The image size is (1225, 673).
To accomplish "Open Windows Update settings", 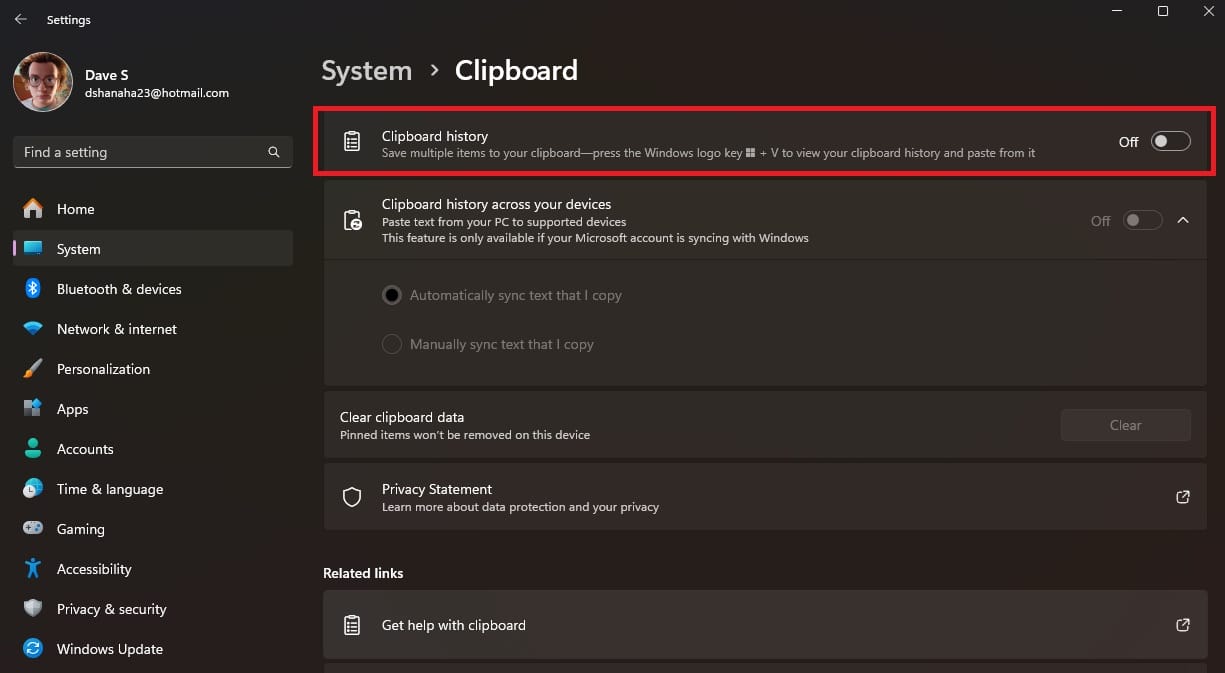I will pyautogui.click(x=109, y=649).
